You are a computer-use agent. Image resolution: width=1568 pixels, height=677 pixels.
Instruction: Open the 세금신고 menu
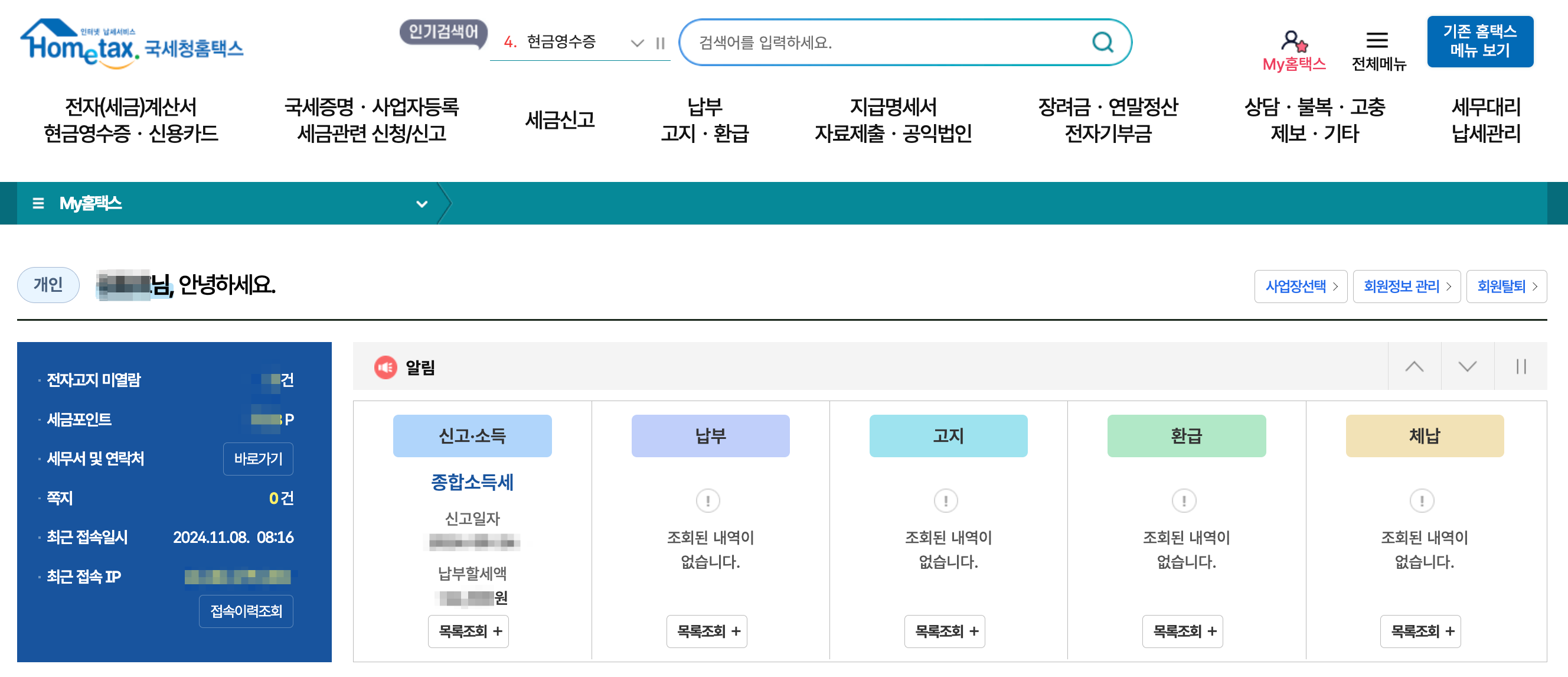click(x=560, y=120)
